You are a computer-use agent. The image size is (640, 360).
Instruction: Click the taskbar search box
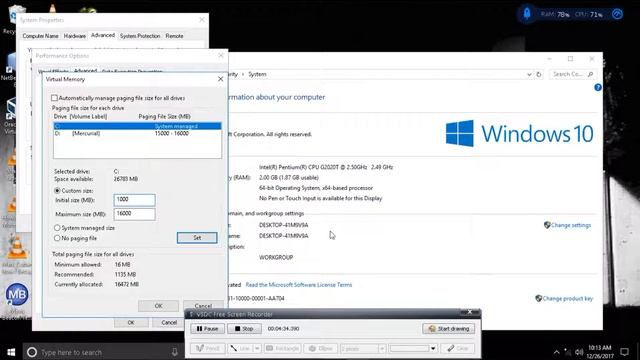(102, 352)
